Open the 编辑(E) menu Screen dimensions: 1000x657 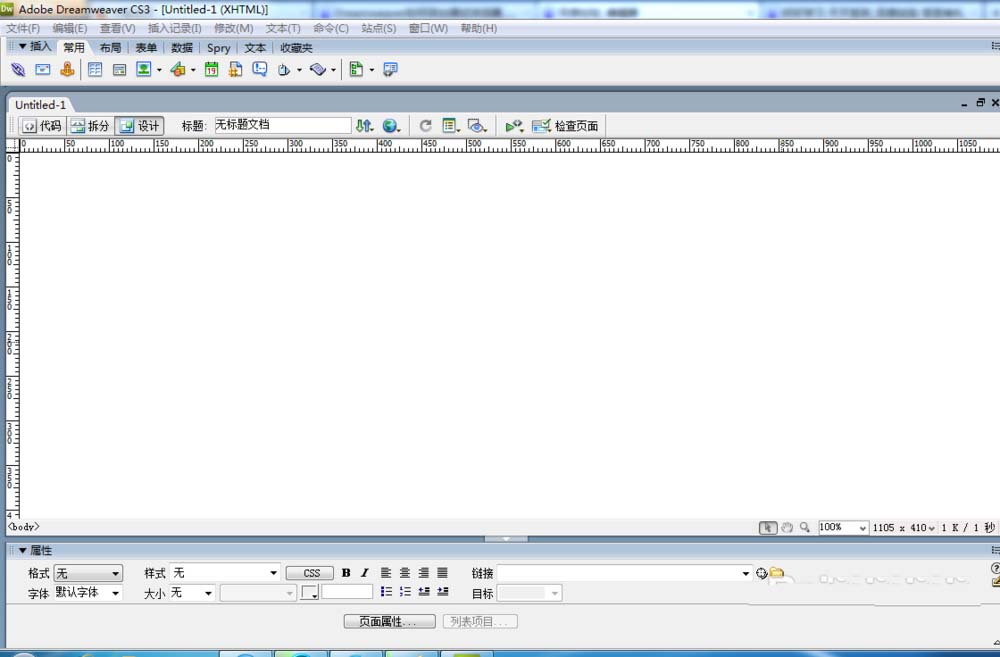(70, 28)
